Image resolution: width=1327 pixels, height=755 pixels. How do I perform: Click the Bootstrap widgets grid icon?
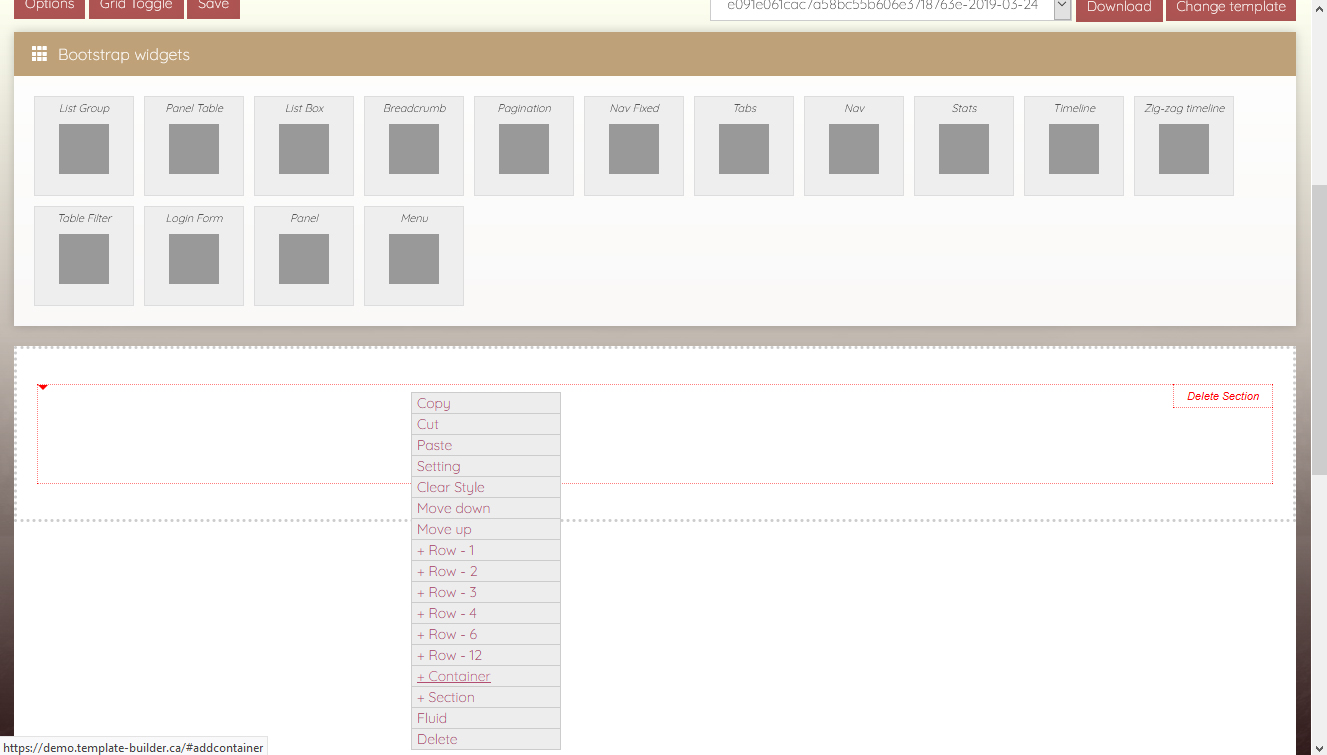(x=40, y=55)
